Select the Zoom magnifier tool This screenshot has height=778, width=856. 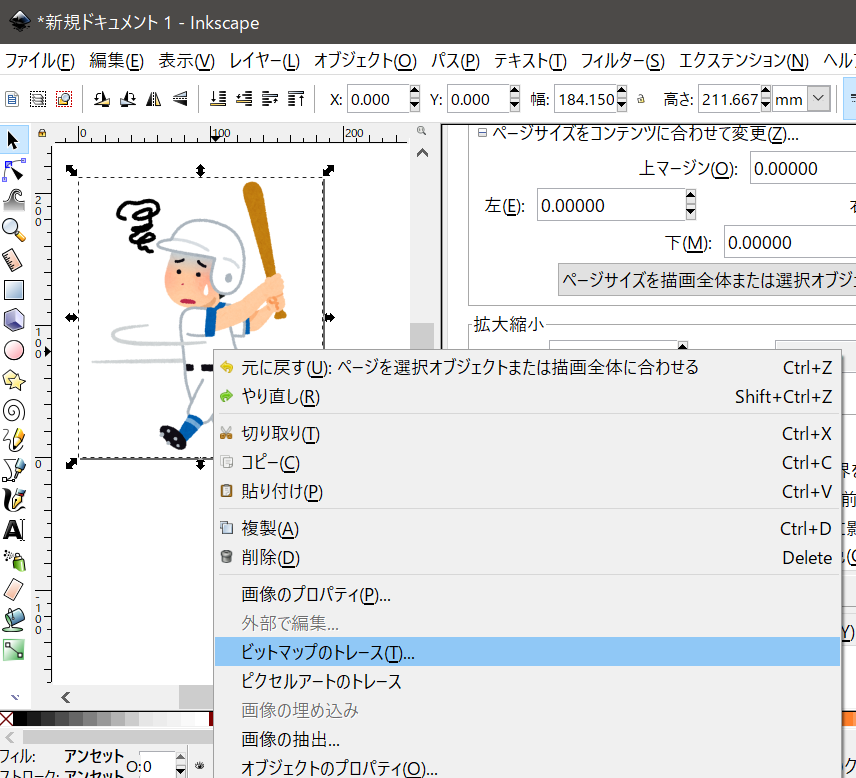click(x=13, y=230)
